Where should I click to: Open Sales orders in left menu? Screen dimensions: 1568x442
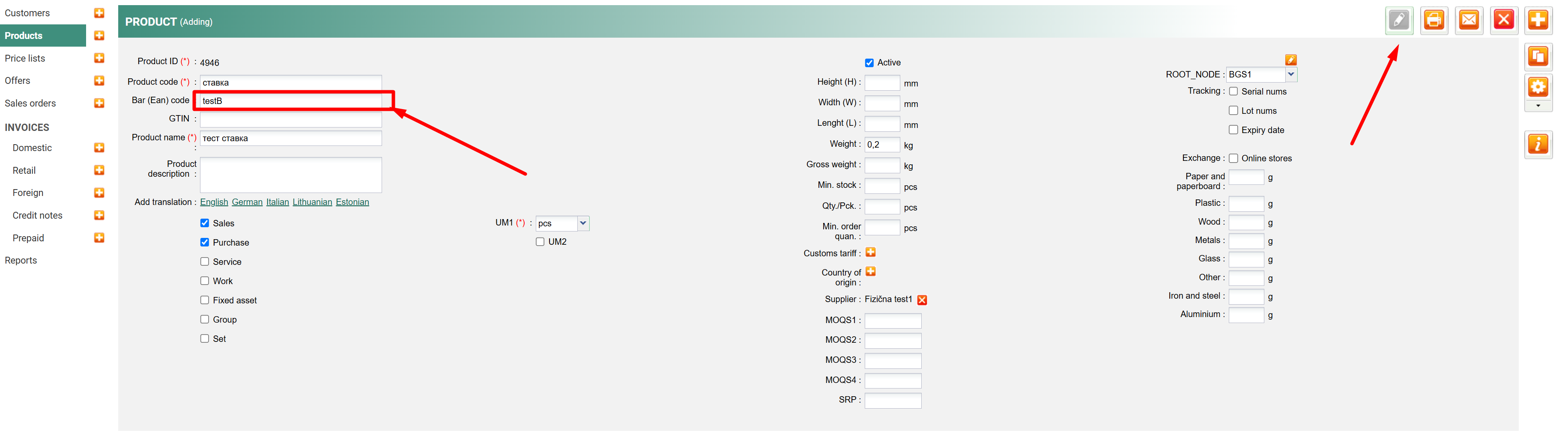(30, 103)
